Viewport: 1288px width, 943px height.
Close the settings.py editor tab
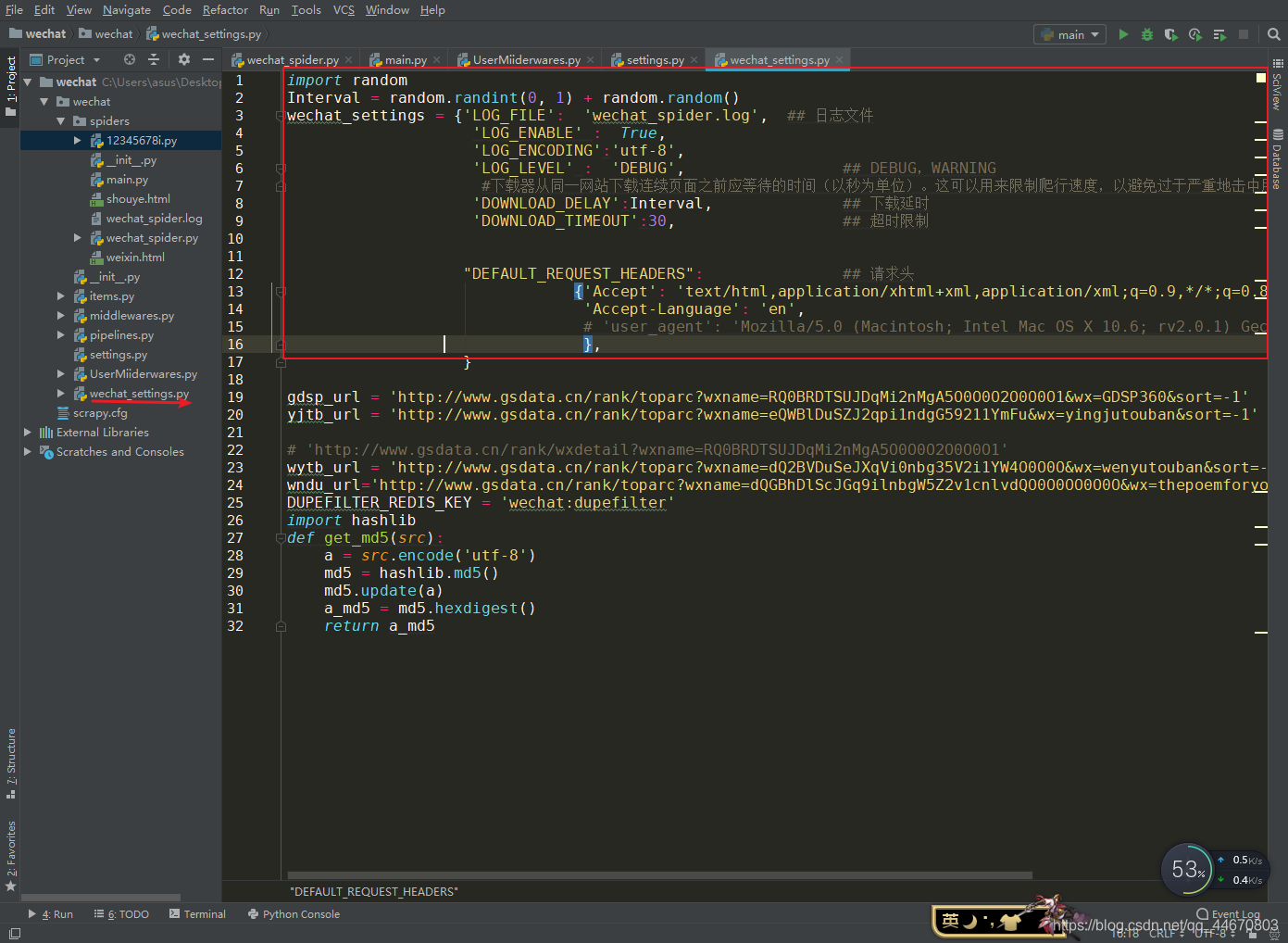(x=694, y=60)
